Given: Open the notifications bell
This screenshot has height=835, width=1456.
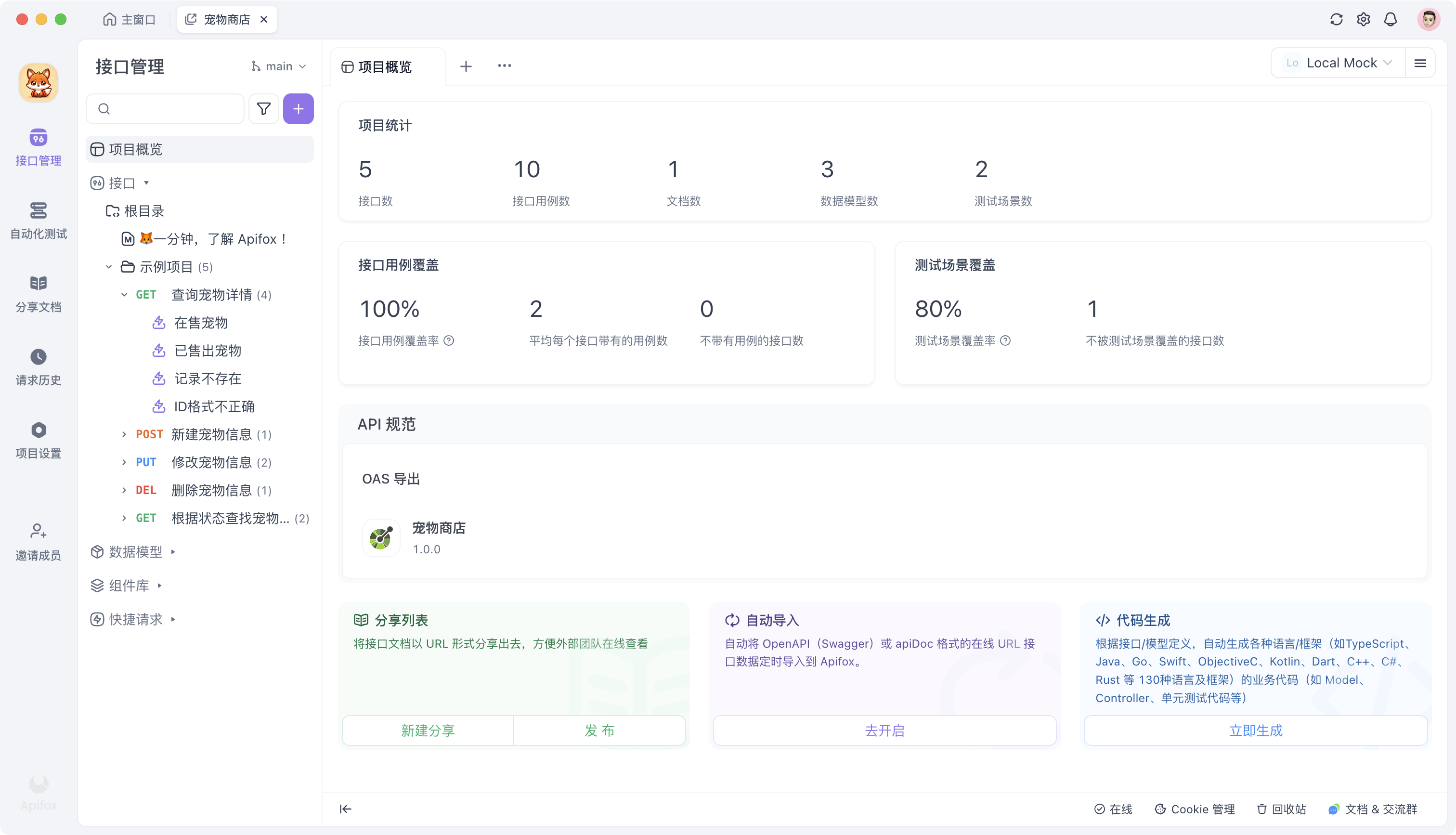Looking at the screenshot, I should click(x=1391, y=19).
